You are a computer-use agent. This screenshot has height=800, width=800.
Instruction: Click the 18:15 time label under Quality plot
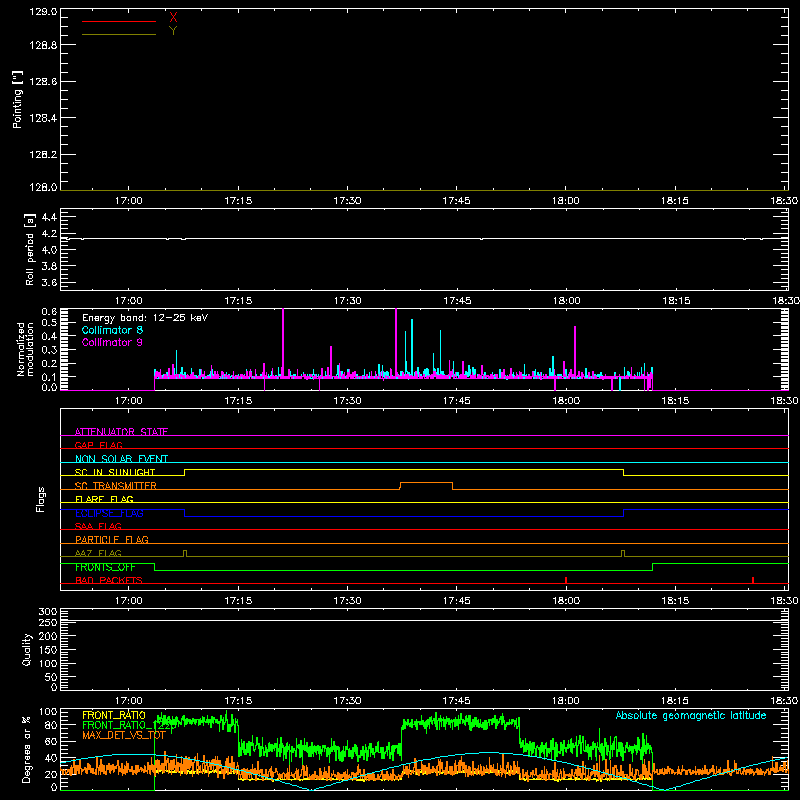[x=675, y=701]
